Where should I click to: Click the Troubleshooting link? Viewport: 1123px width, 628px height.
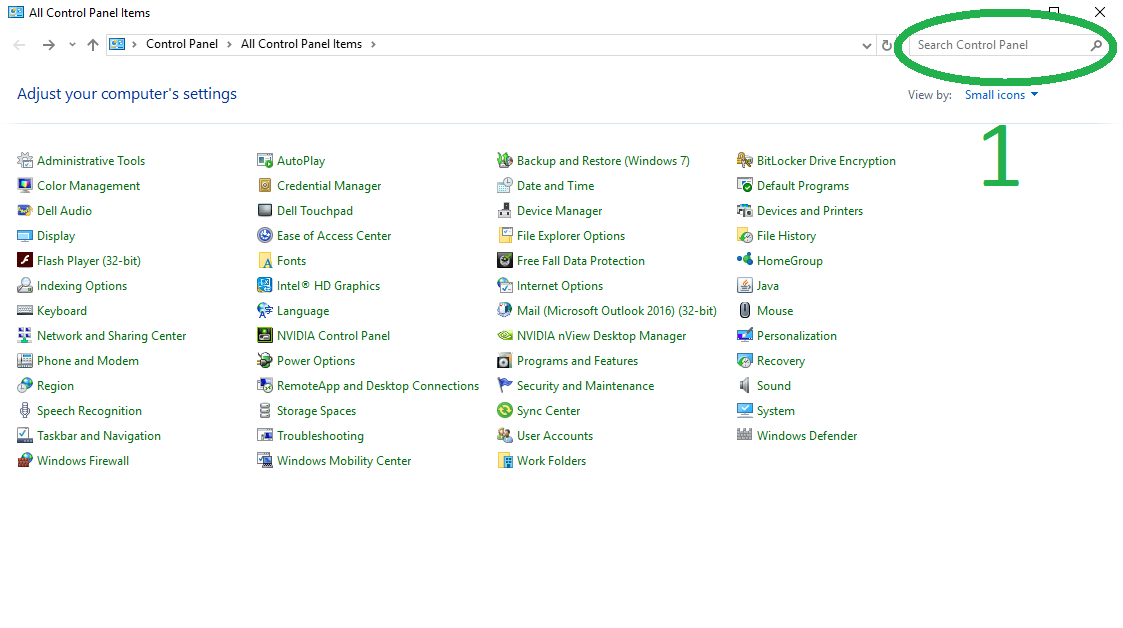tap(320, 436)
